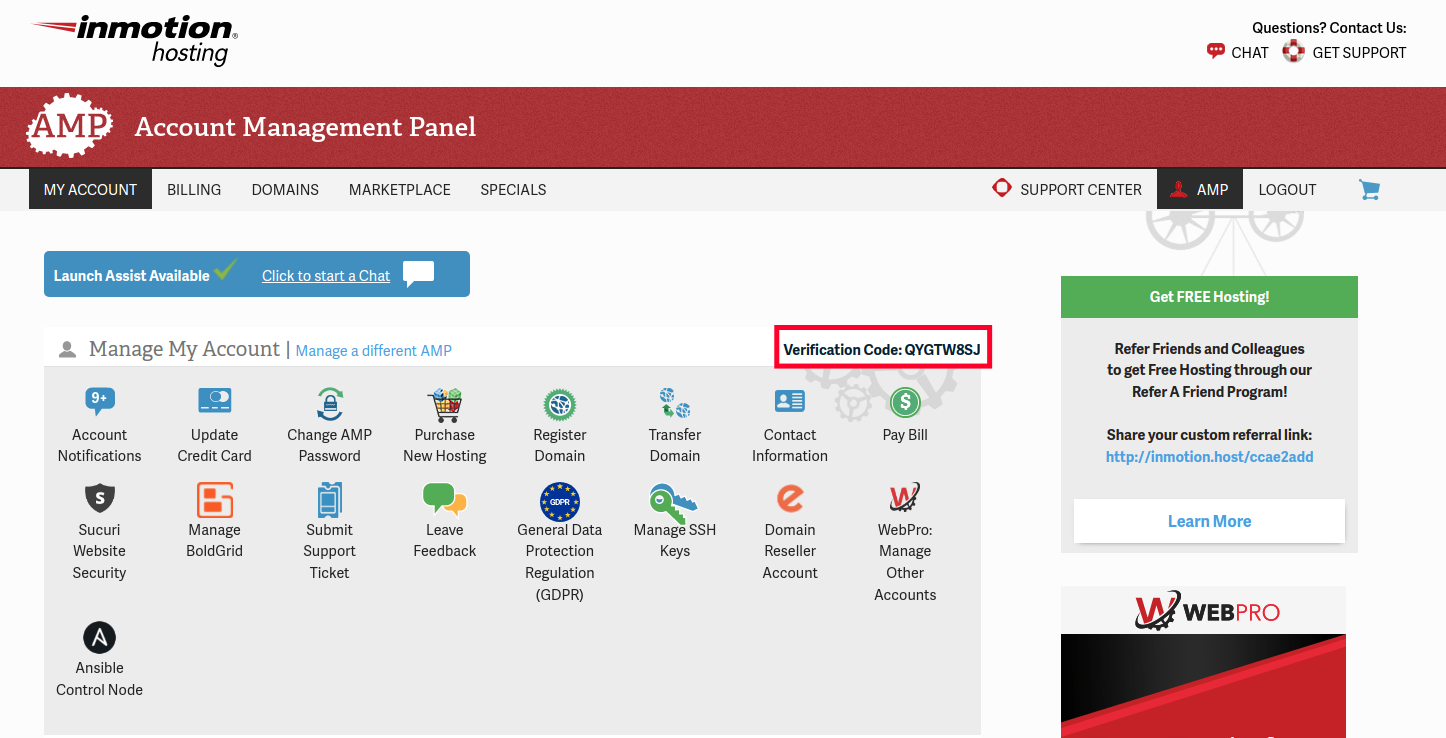Screen dimensions: 1446x738
Task: Open the Domains menu item
Action: tap(285, 190)
